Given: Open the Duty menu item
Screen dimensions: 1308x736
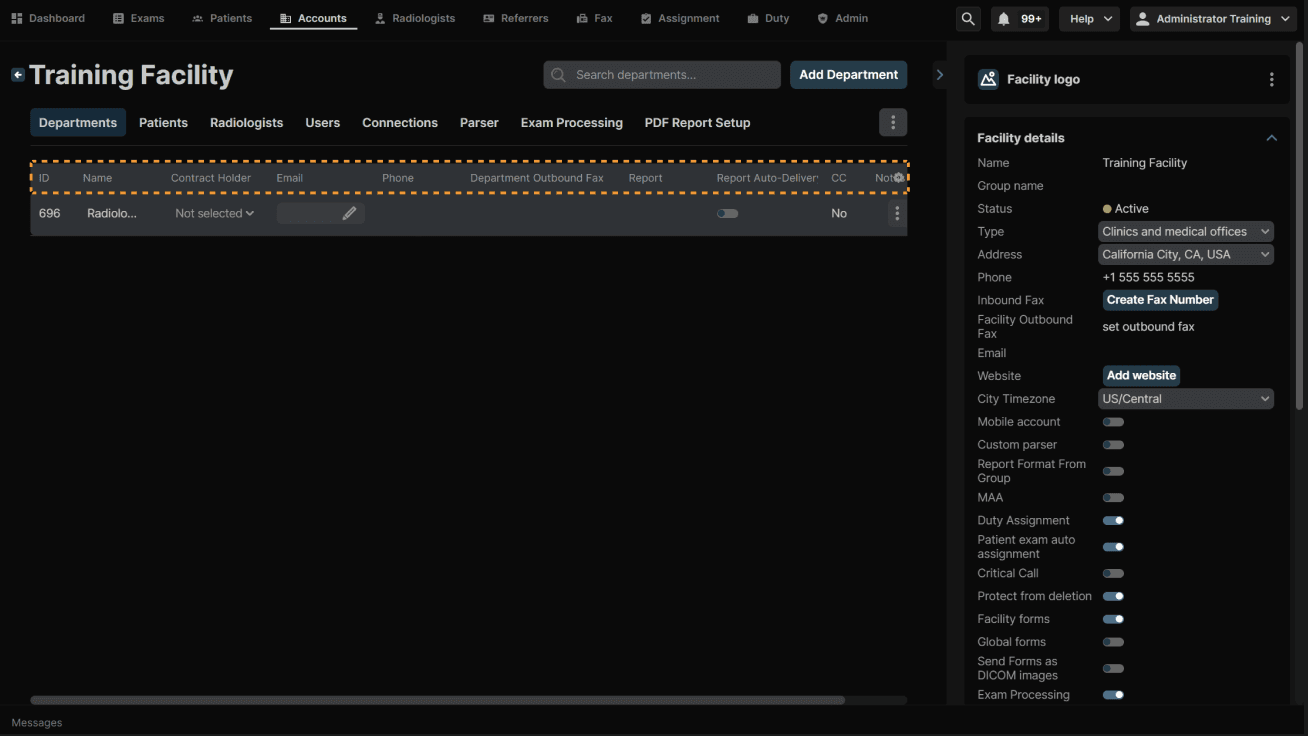Looking at the screenshot, I should click(768, 19).
